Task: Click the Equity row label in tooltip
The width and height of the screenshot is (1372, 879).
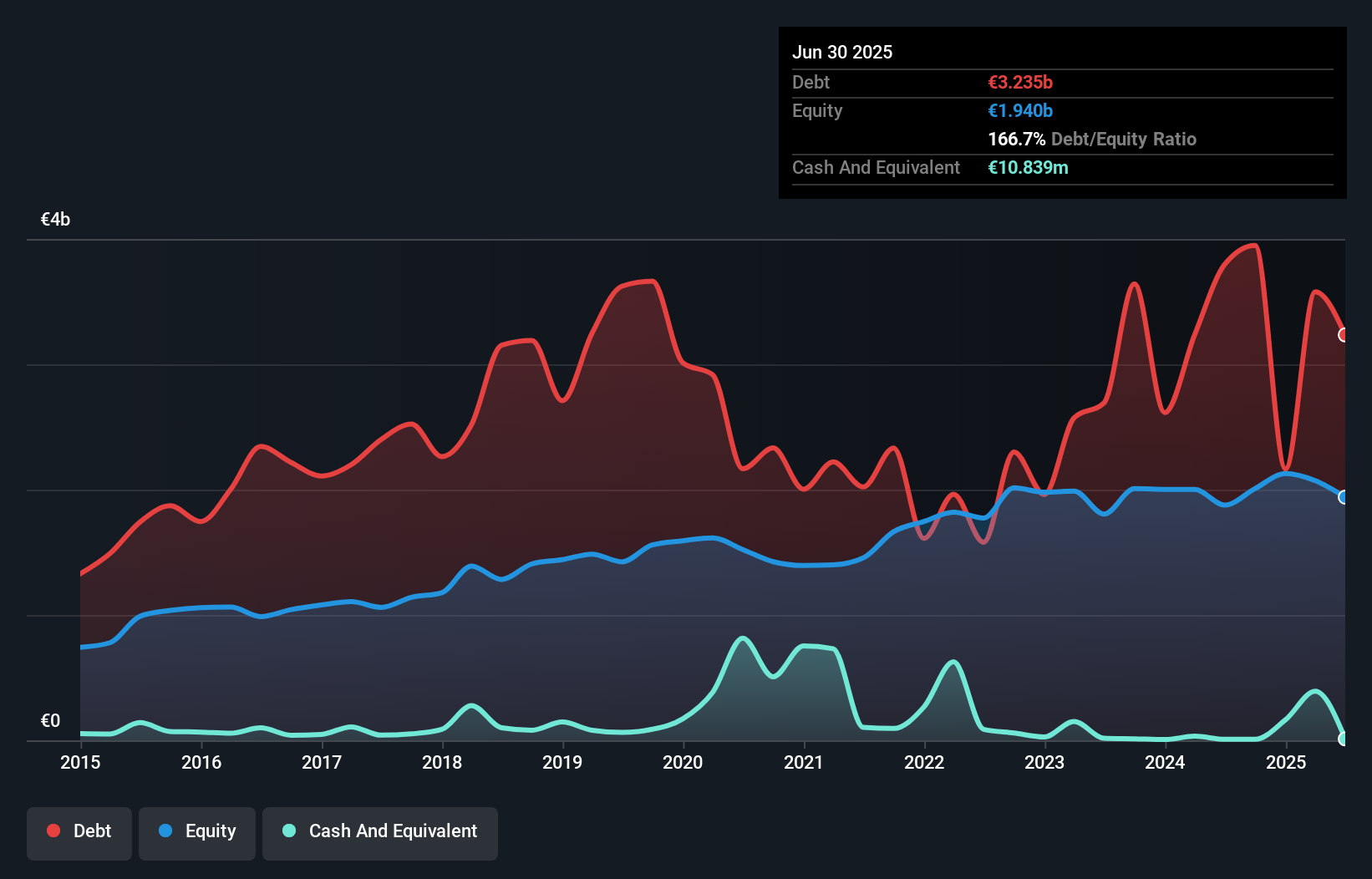Action: [817, 111]
